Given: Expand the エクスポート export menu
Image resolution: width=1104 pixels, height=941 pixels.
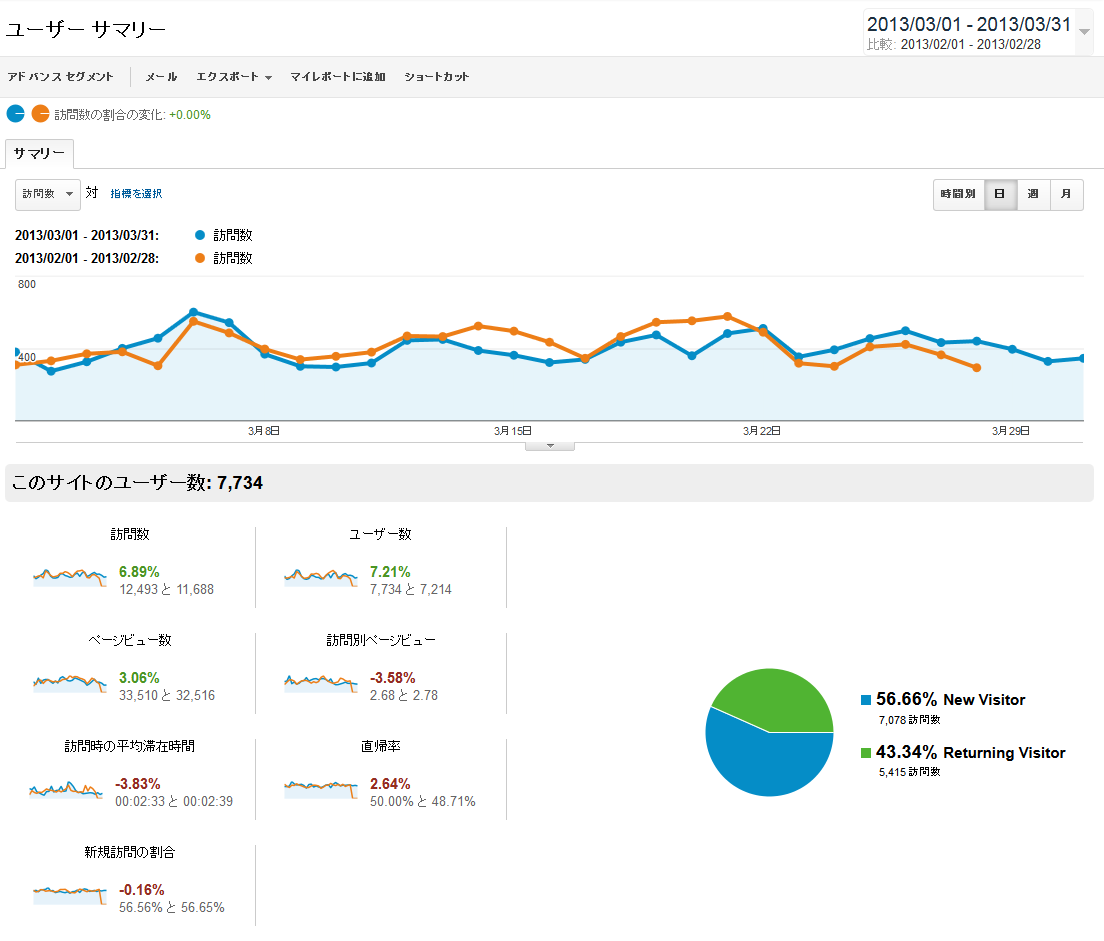Looking at the screenshot, I should pos(234,77).
